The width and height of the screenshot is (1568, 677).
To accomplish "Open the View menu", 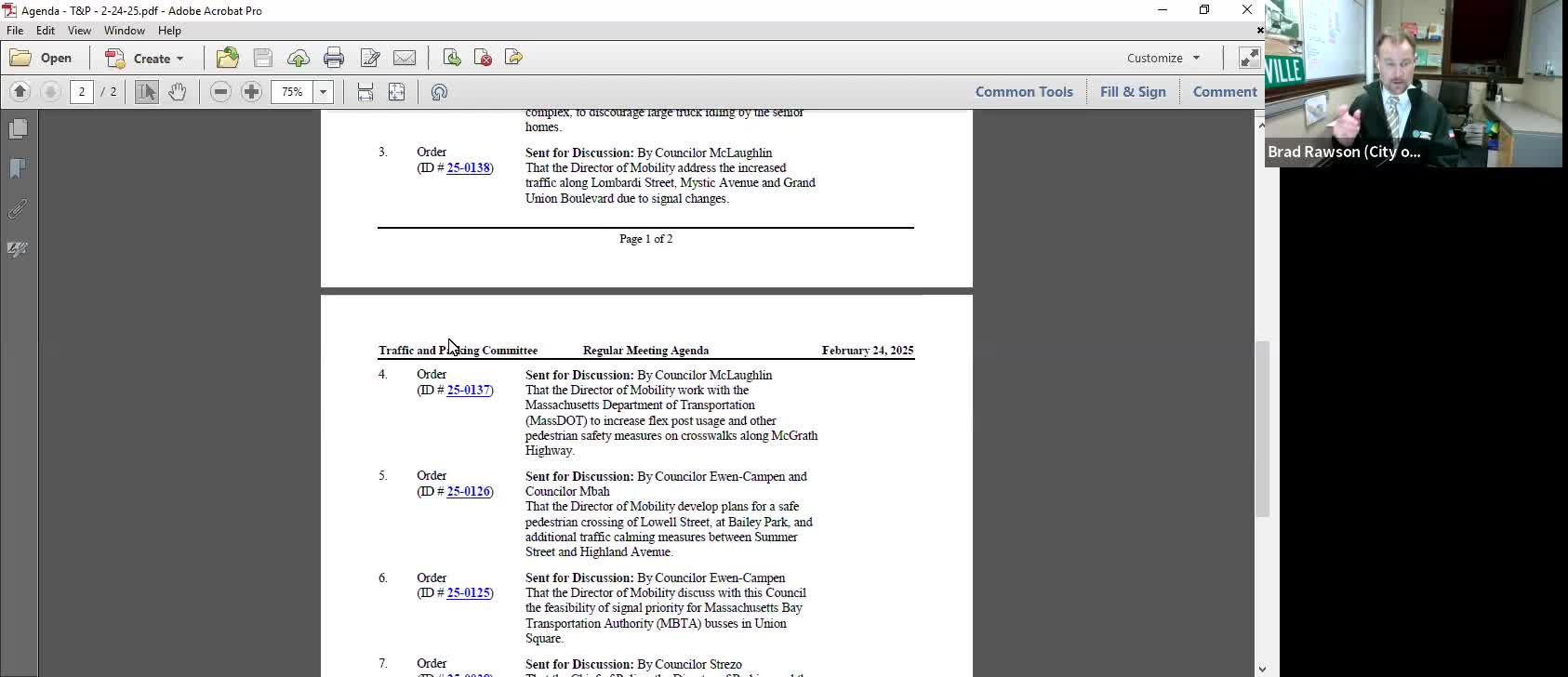I will (x=79, y=31).
